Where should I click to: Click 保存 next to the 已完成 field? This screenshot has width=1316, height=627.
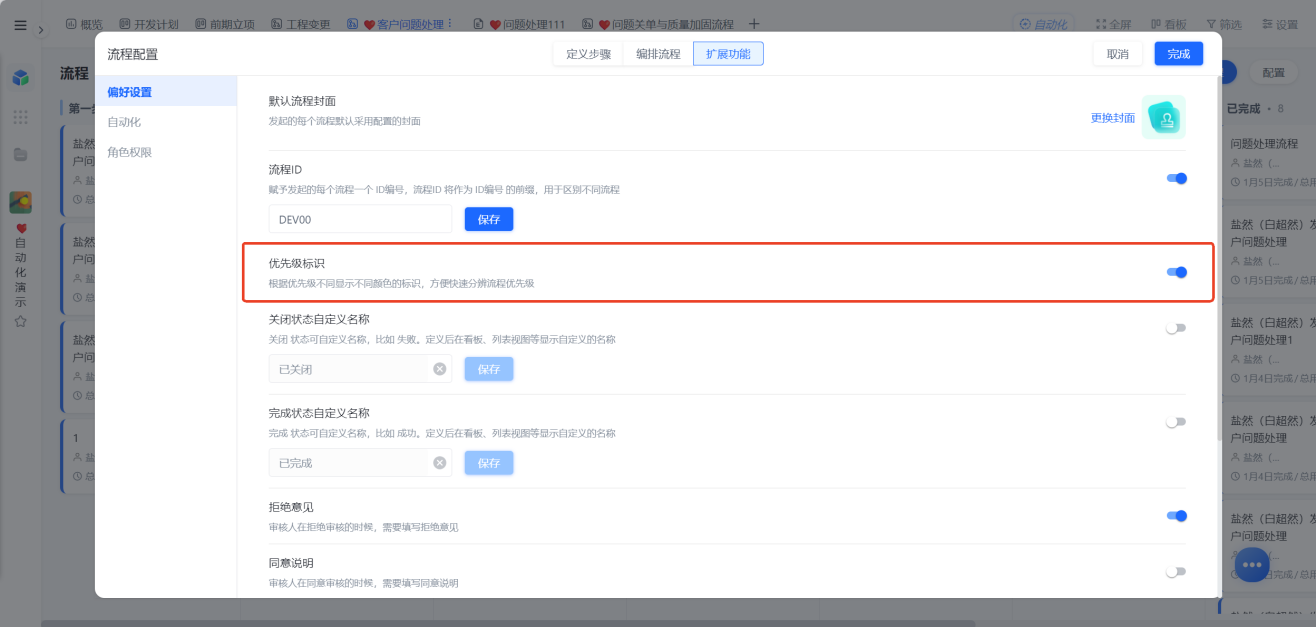pyautogui.click(x=489, y=463)
